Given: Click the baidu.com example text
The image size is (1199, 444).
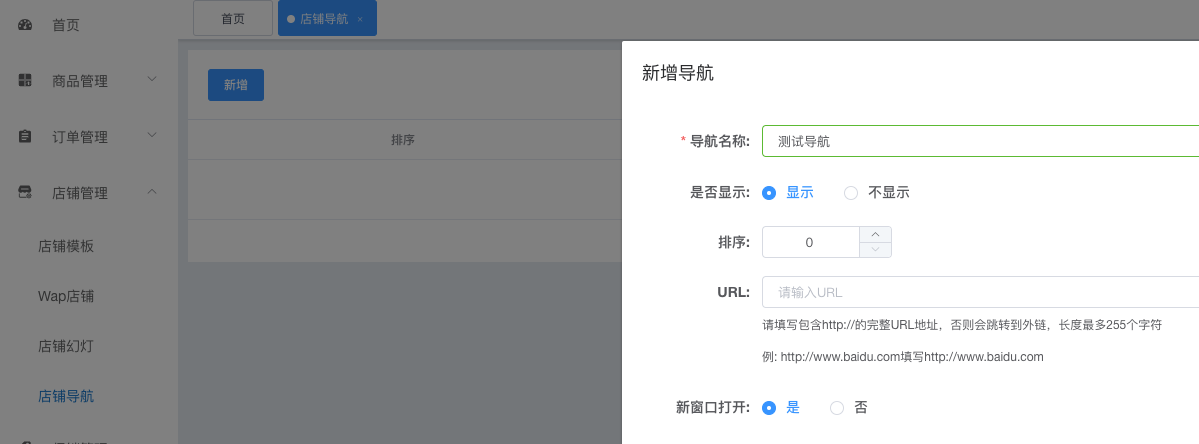Looking at the screenshot, I should pyautogui.click(x=903, y=357).
